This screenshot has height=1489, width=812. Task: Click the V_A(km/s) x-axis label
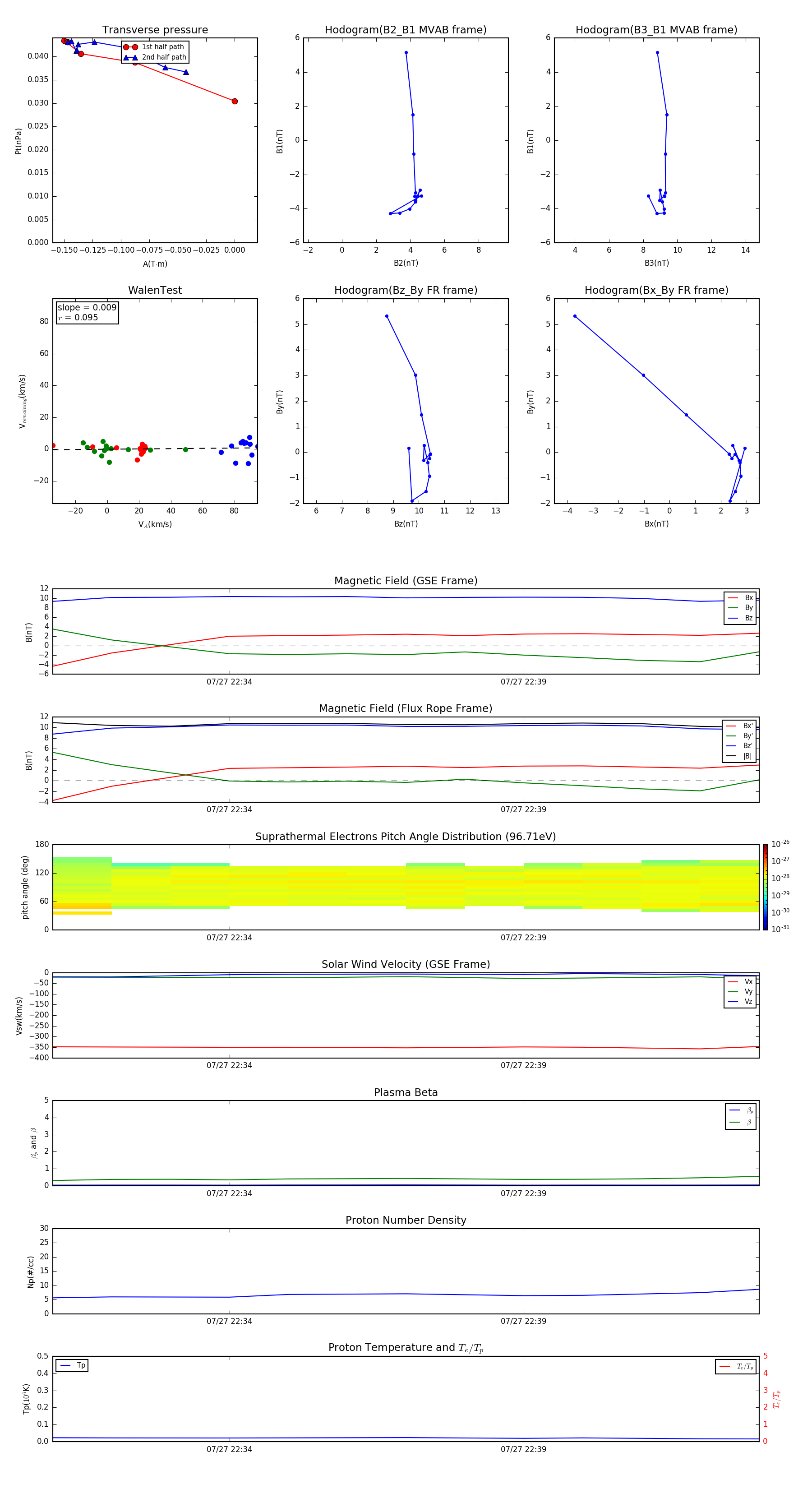155,524
